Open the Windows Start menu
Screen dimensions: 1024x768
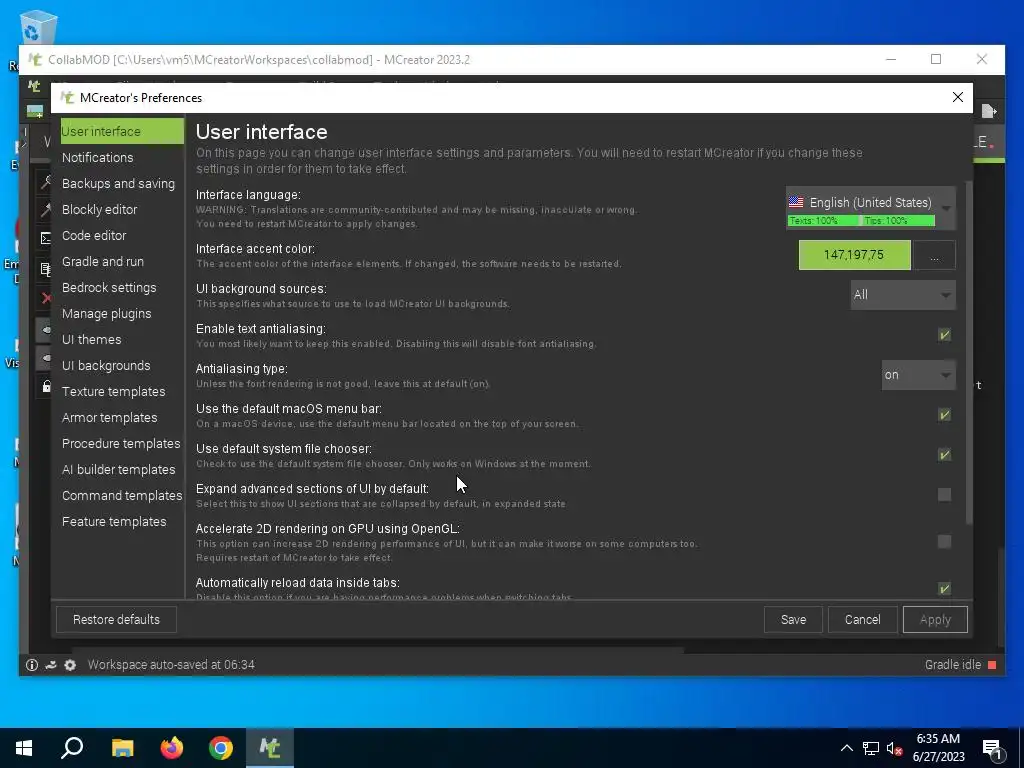24,748
